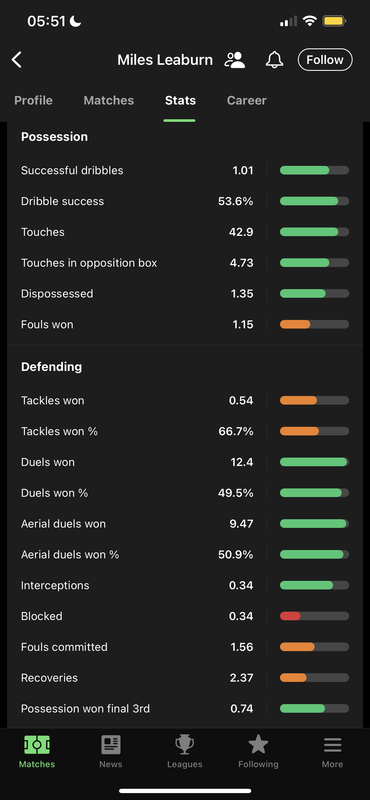Tap the notification bell icon
Screen dimensions: 370x800
pos(275,60)
